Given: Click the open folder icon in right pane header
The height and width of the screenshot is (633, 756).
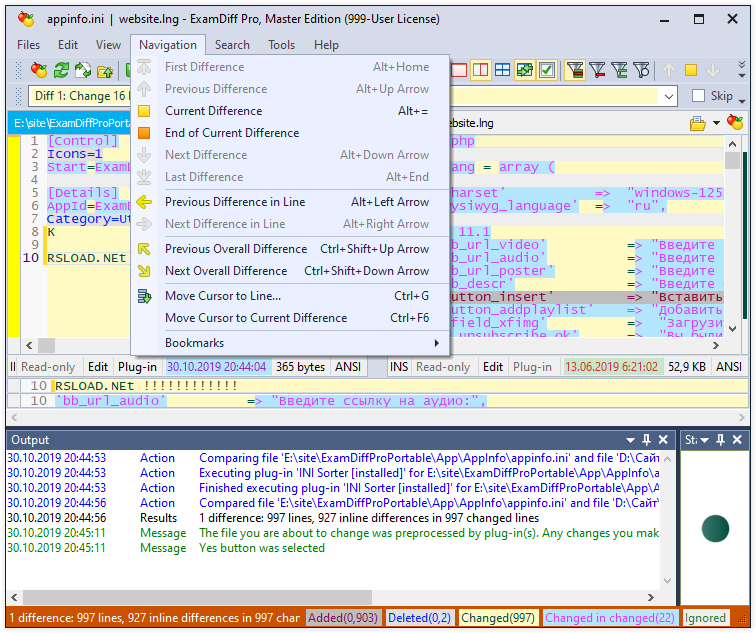Looking at the screenshot, I should tap(698, 123).
